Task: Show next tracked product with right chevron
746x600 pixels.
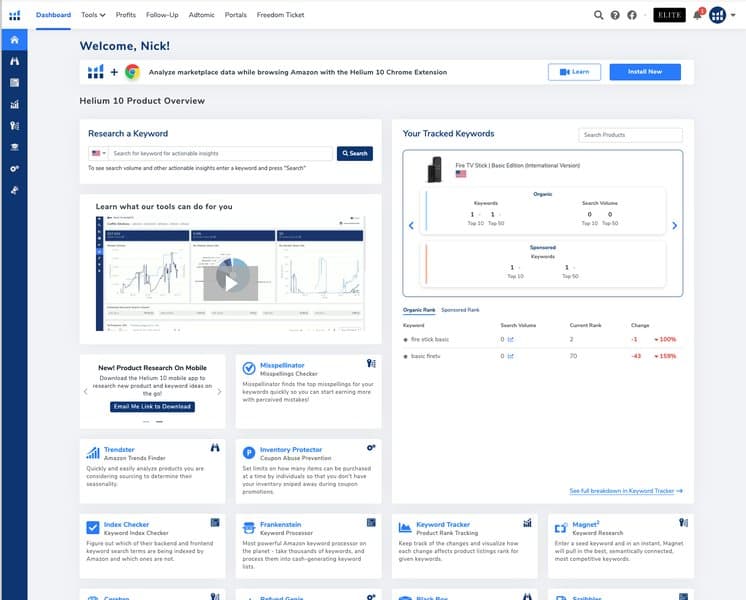Action: click(674, 226)
